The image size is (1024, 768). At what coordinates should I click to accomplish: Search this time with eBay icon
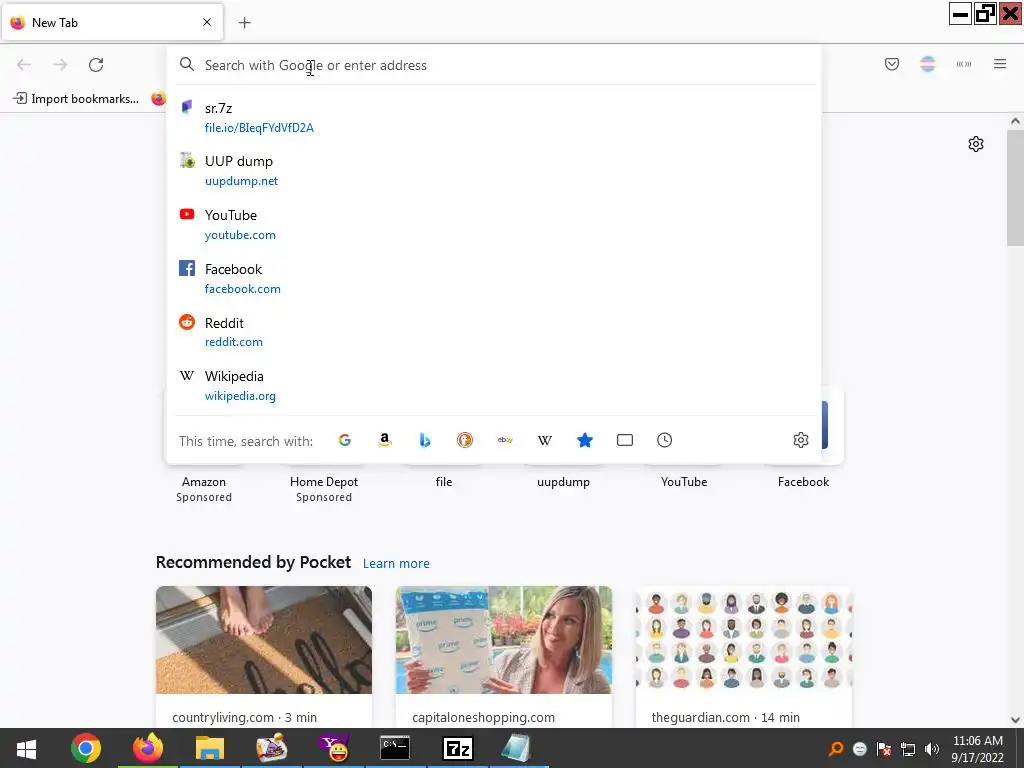505,440
